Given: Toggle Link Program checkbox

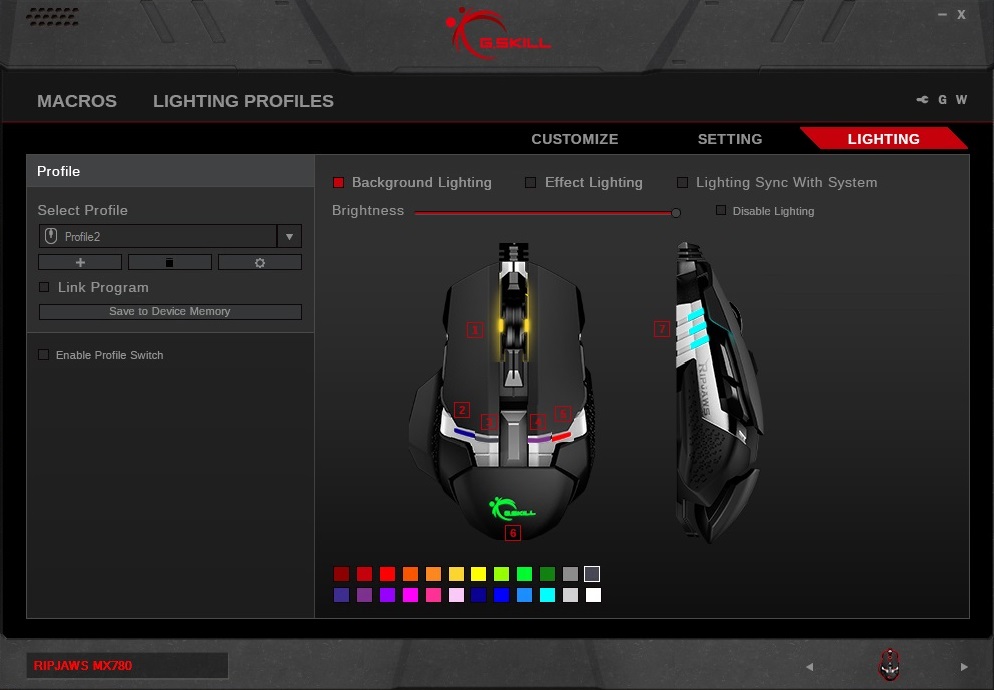Looking at the screenshot, I should pyautogui.click(x=44, y=287).
